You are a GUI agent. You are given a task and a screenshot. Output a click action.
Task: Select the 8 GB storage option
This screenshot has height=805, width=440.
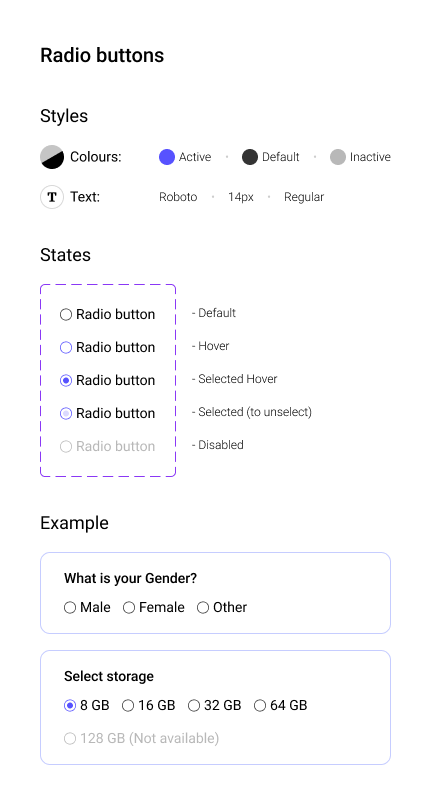click(x=70, y=705)
